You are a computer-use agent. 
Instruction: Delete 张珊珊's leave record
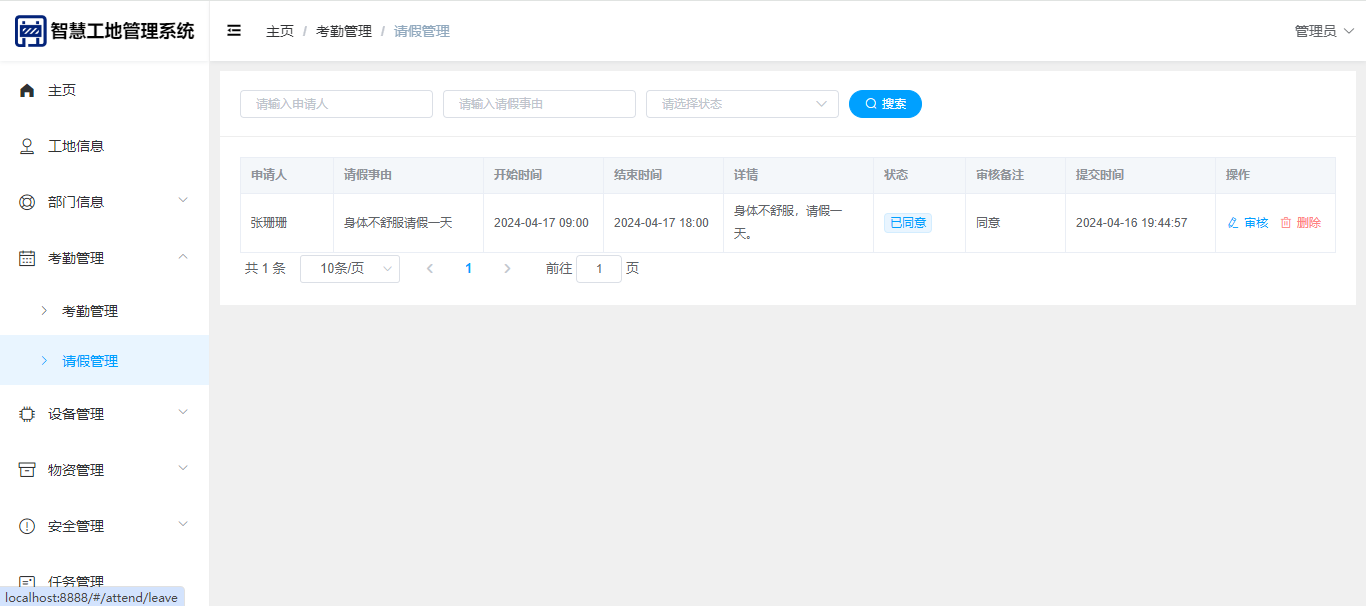coord(1301,223)
